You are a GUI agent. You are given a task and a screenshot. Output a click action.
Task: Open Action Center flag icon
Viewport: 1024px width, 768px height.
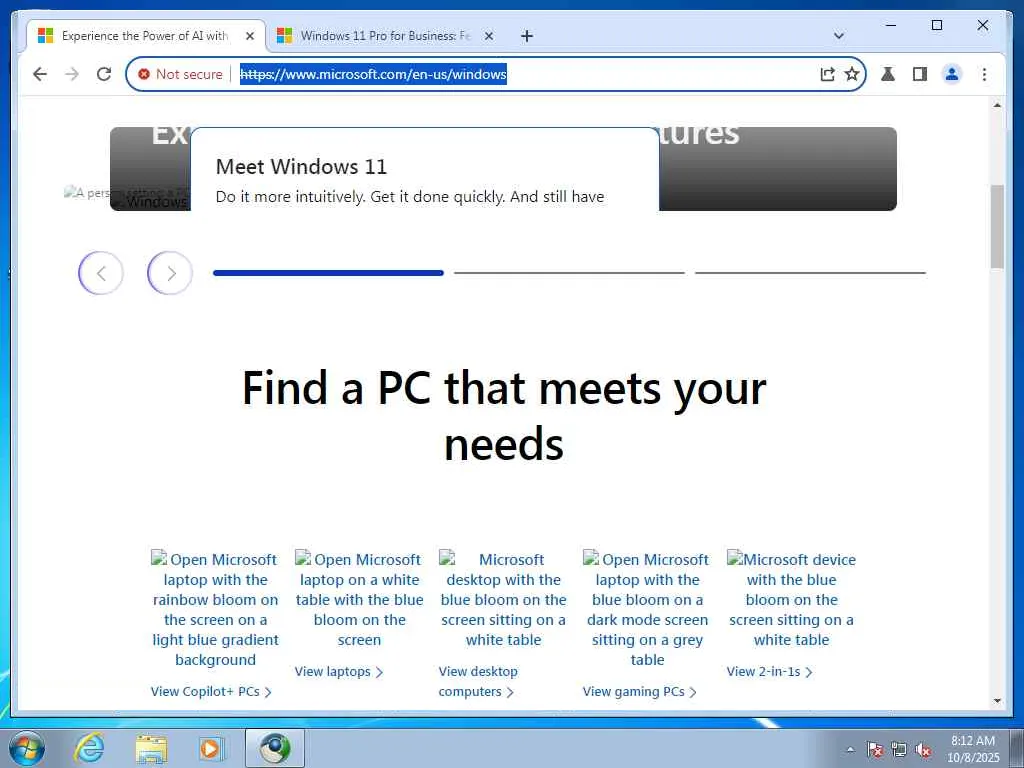(875, 750)
